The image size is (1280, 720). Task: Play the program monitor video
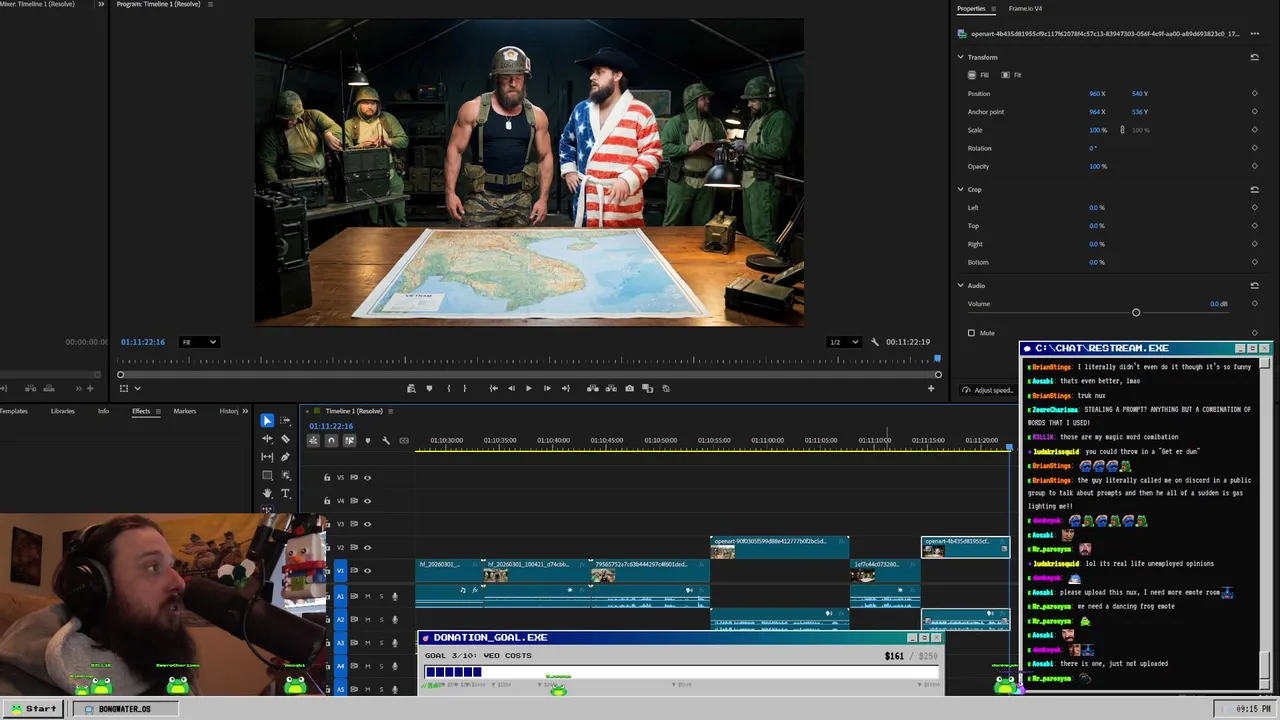tap(528, 388)
